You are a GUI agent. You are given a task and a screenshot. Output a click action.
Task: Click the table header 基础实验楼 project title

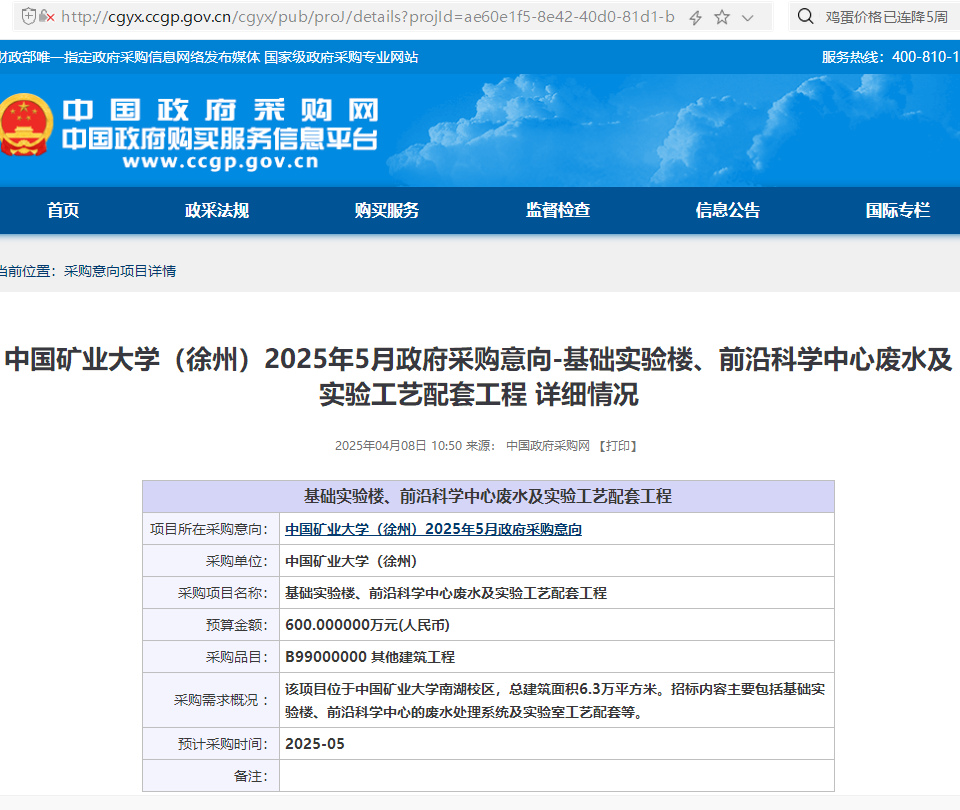[x=488, y=496]
